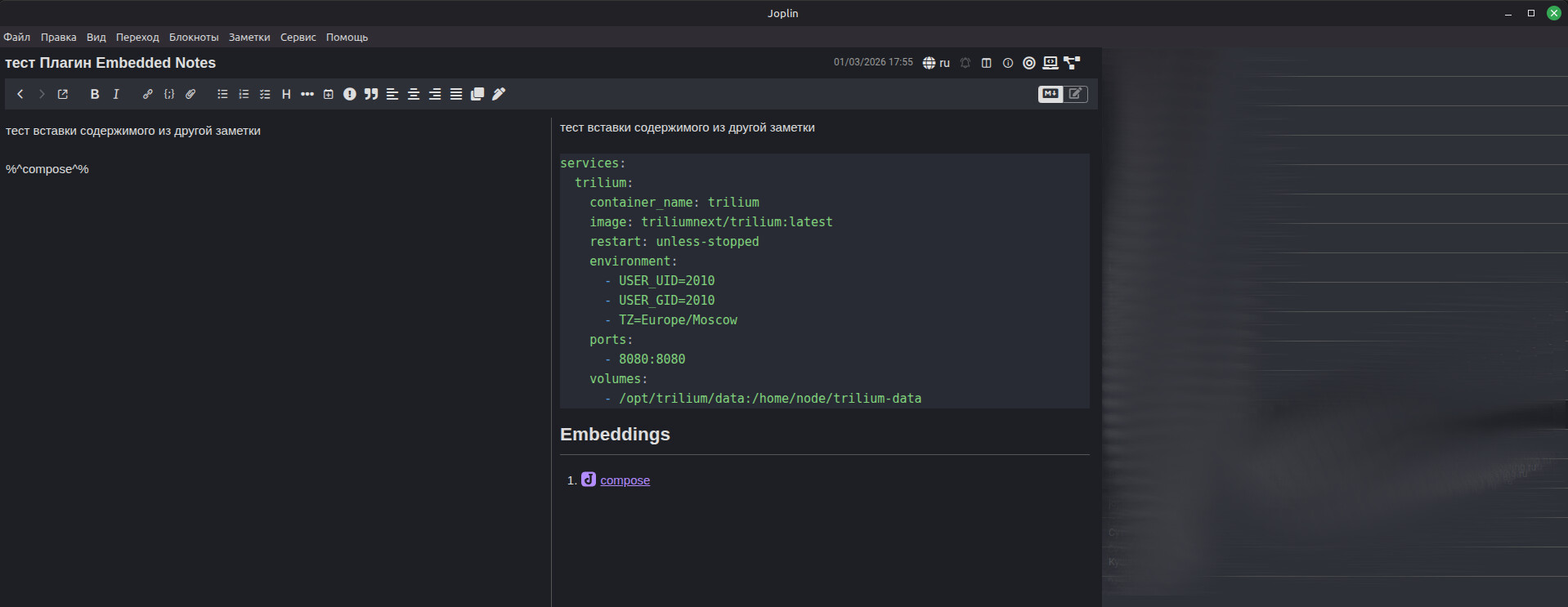Apply italic with the I icon

tap(116, 94)
